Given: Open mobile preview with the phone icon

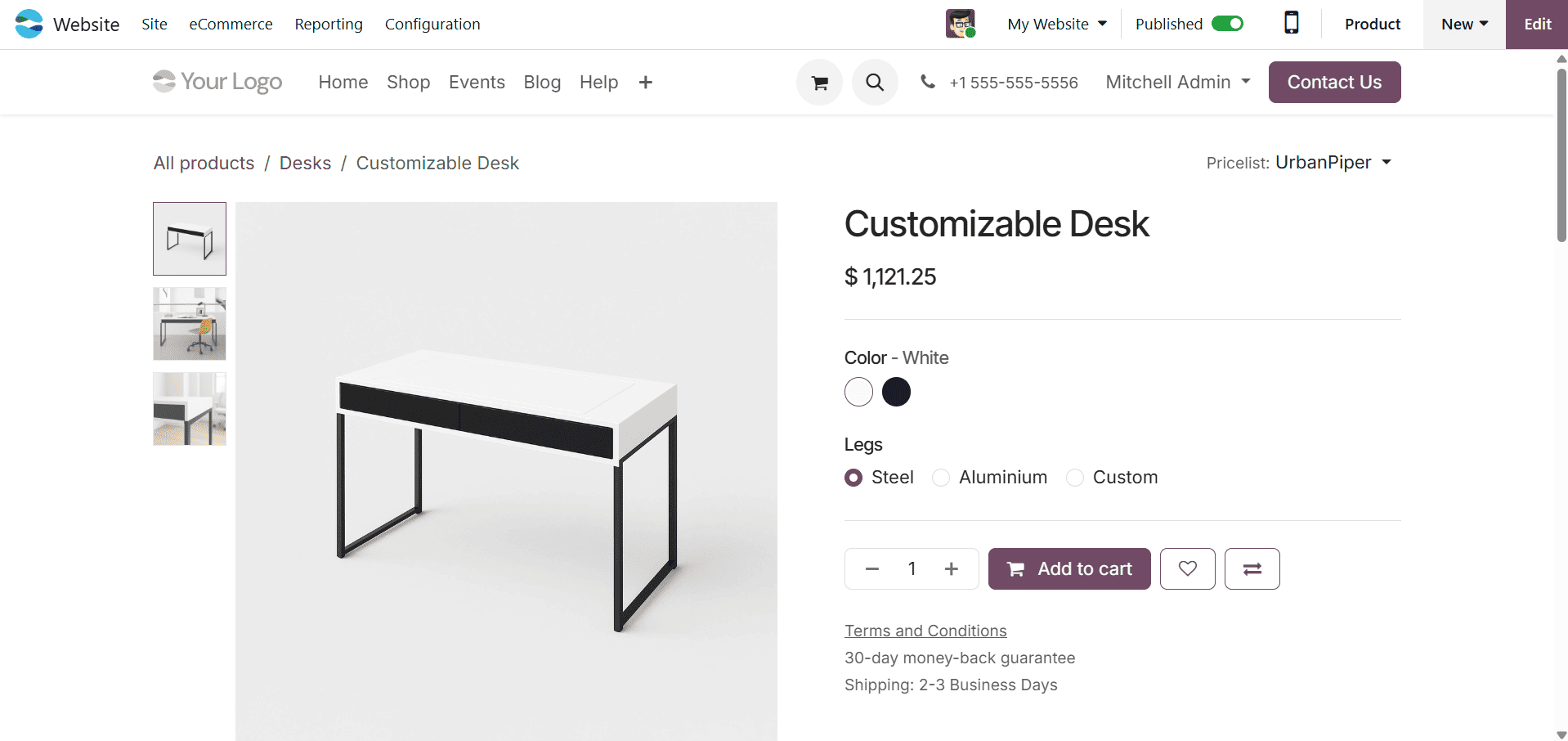Looking at the screenshot, I should 1290,24.
